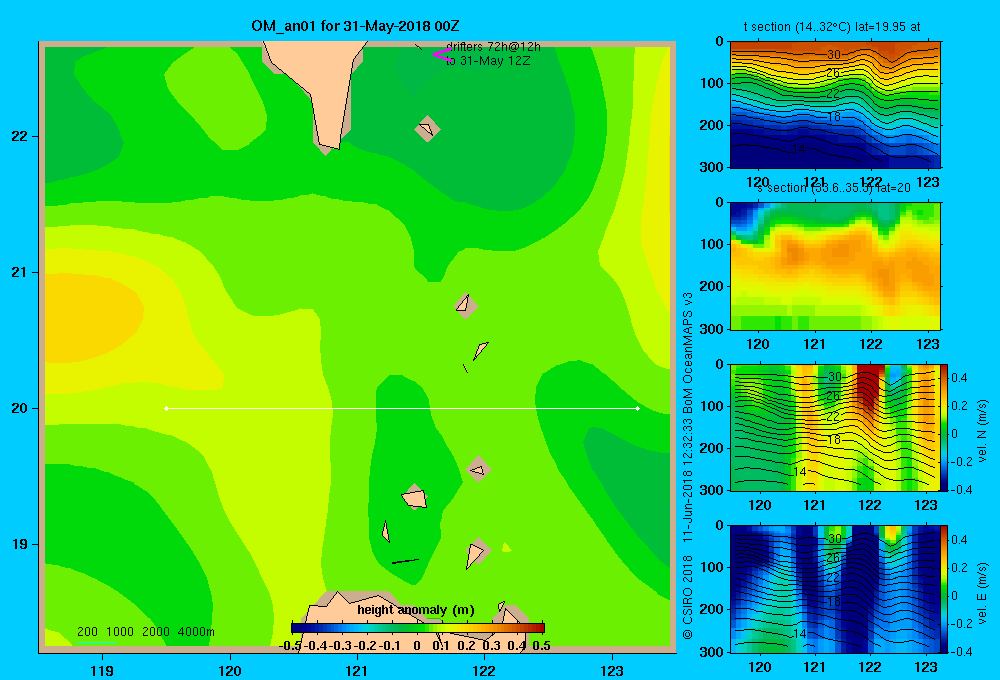1000x680 pixels.
Task: Click the 't section (14..32°C) lat=19.95' title
Action: click(832, 27)
